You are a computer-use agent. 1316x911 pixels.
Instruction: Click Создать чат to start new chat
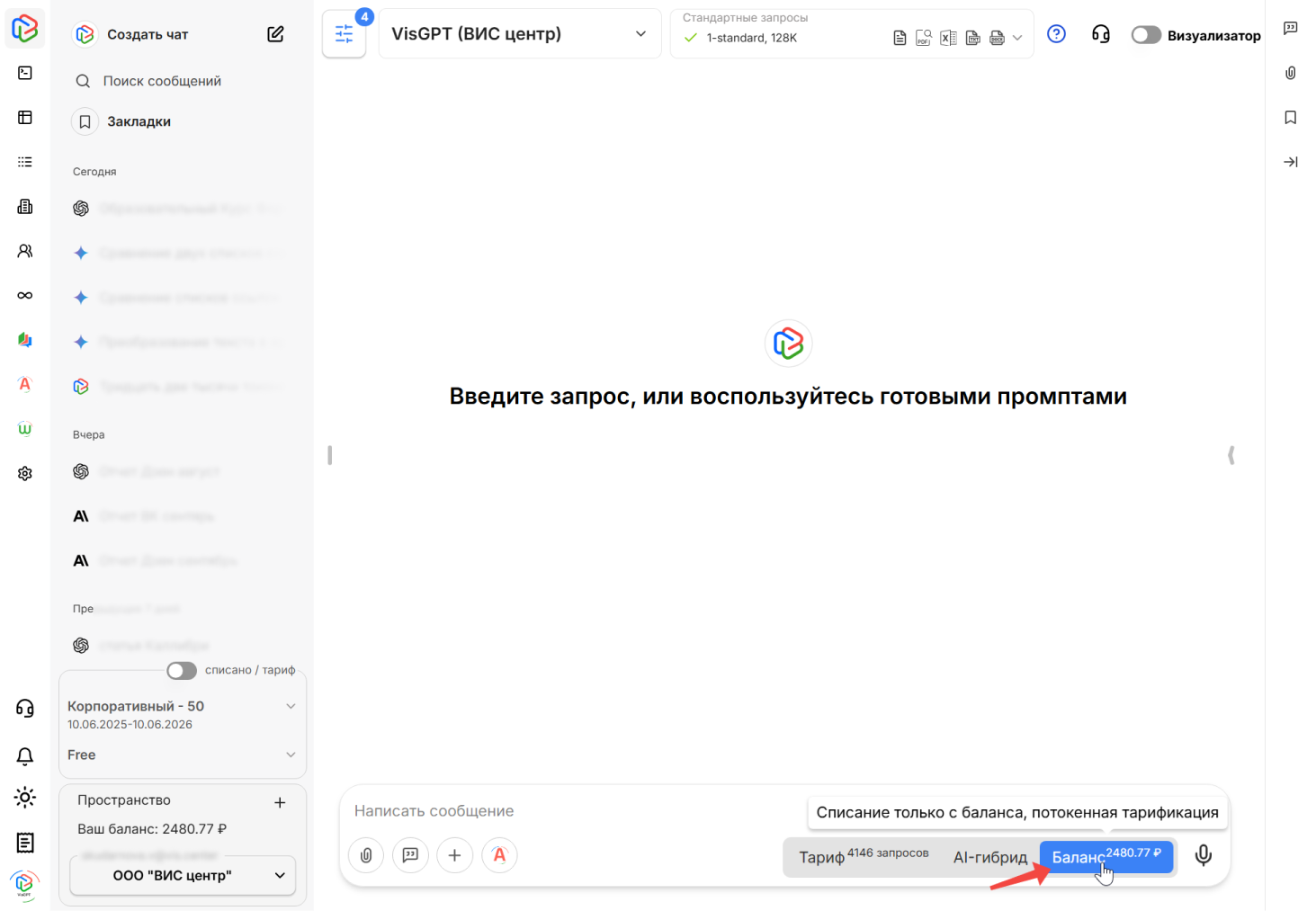147,34
